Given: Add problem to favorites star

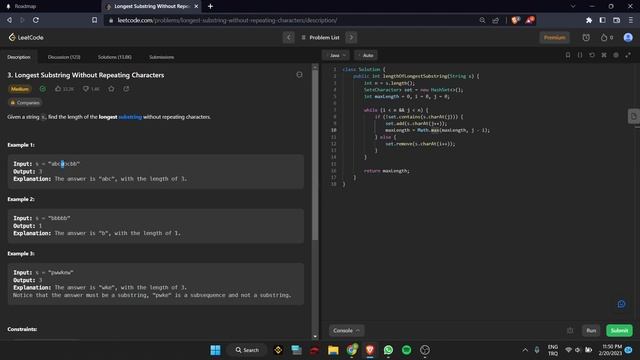Looking at the screenshot, I should (111, 89).
